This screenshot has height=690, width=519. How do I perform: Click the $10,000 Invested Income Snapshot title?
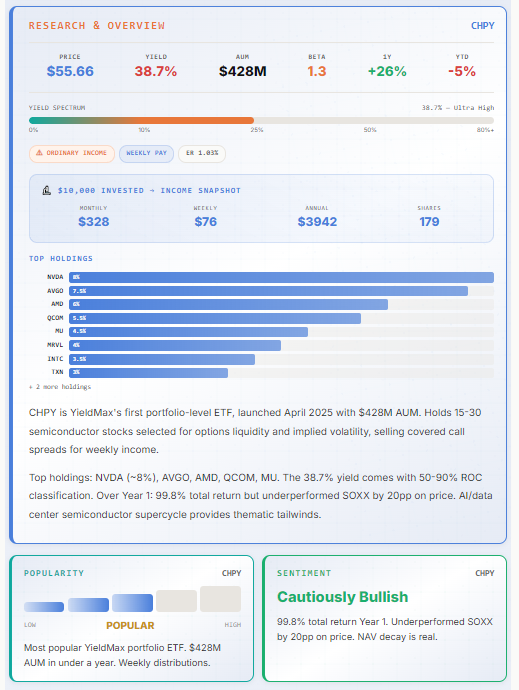(149, 191)
